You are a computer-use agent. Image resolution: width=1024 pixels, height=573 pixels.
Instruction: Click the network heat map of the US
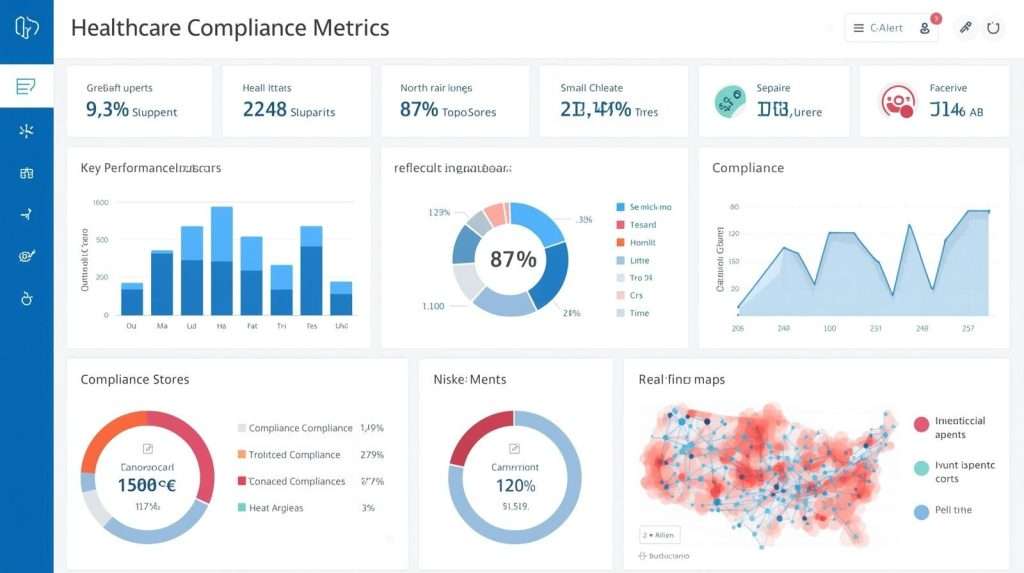click(767, 476)
